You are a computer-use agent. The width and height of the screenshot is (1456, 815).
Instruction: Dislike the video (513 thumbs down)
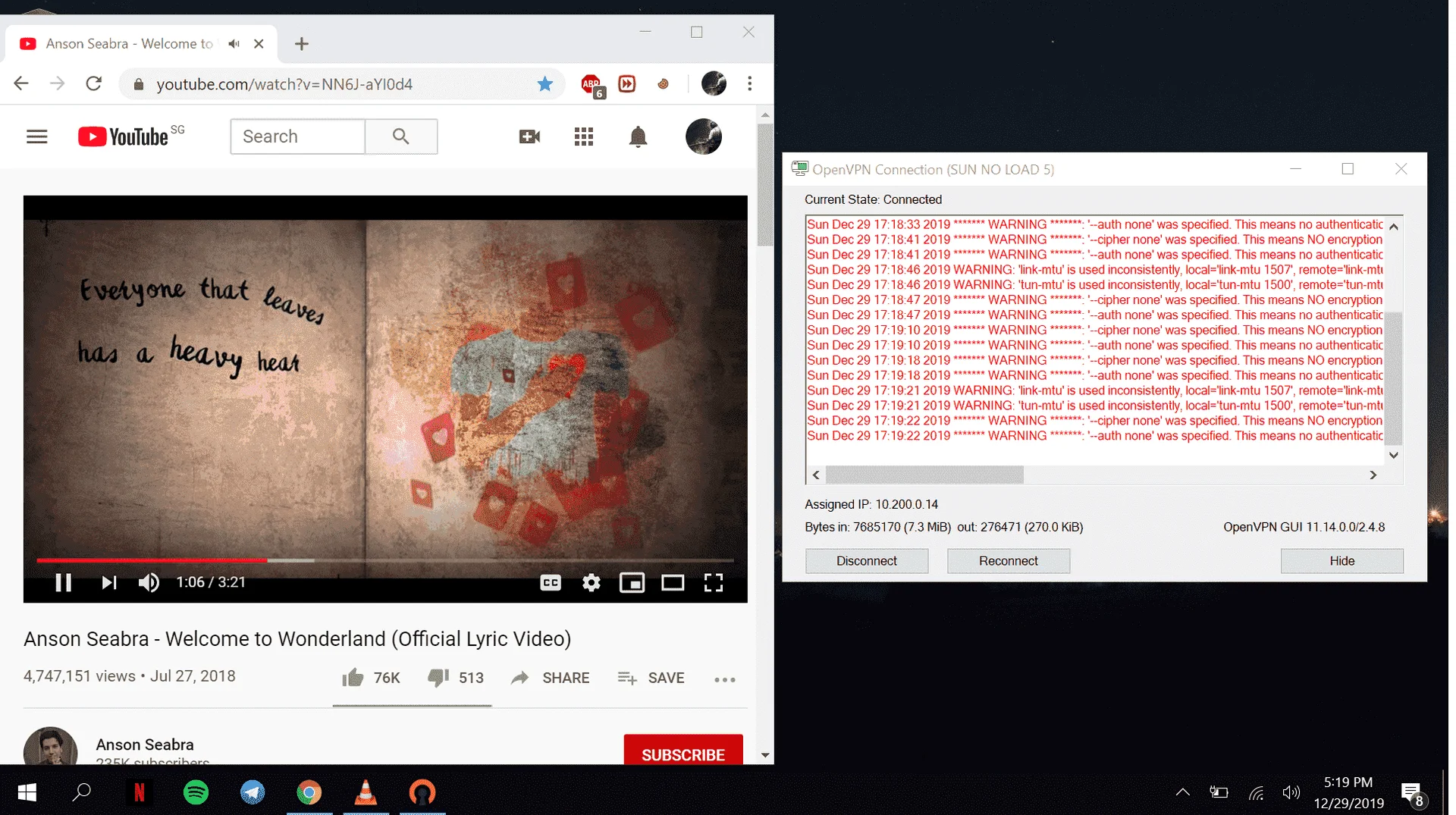(x=455, y=678)
